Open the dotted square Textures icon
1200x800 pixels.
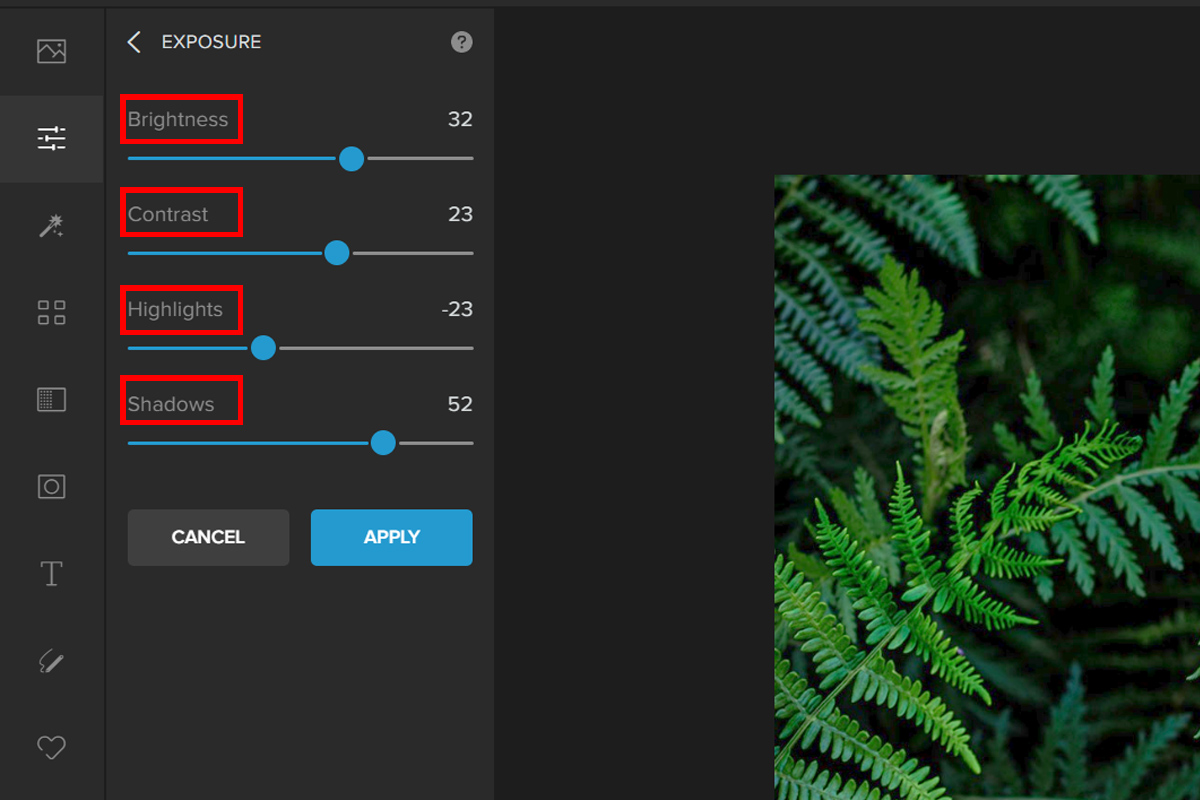click(51, 400)
